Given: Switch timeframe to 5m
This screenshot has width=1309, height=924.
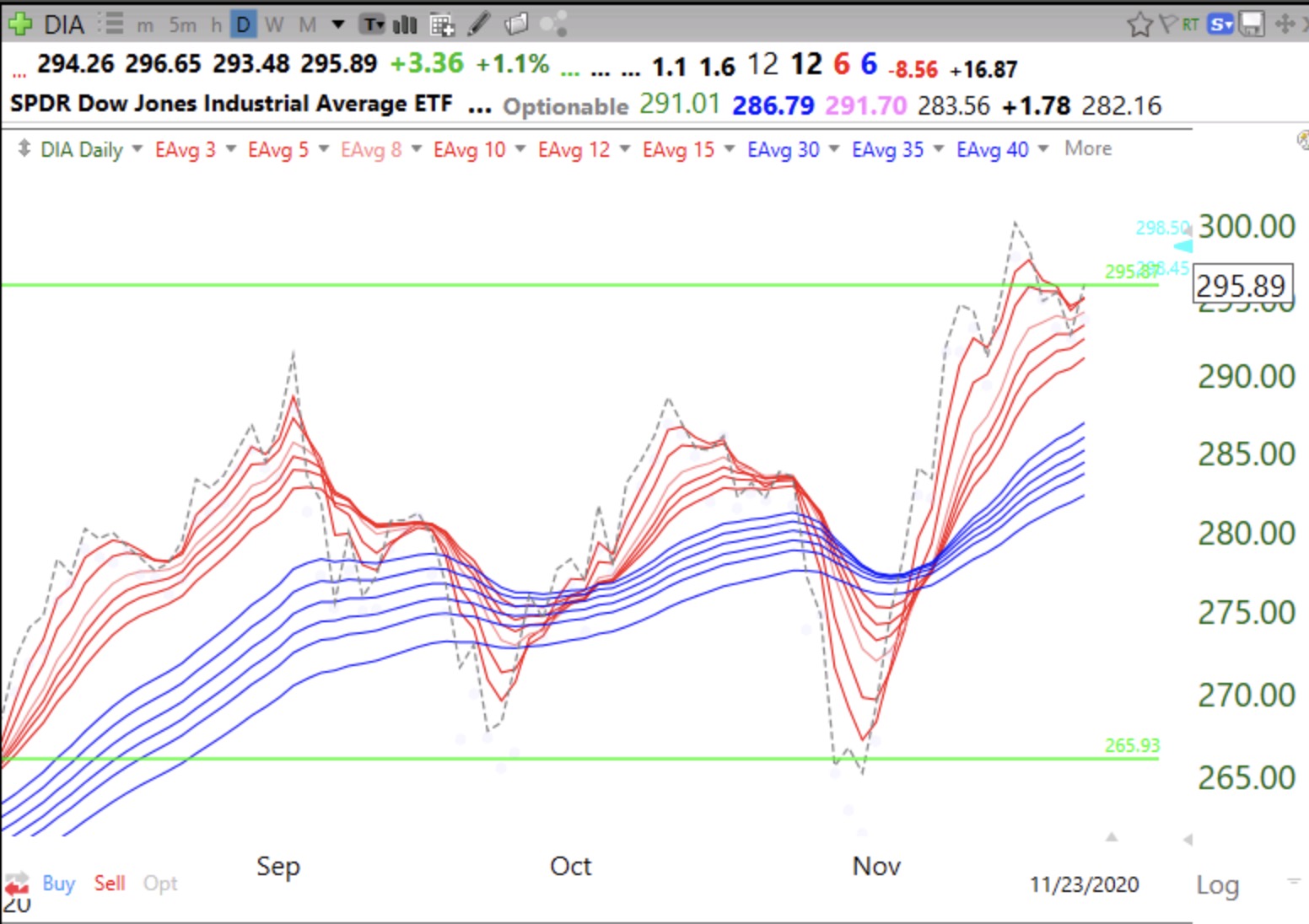Looking at the screenshot, I should pos(182,24).
